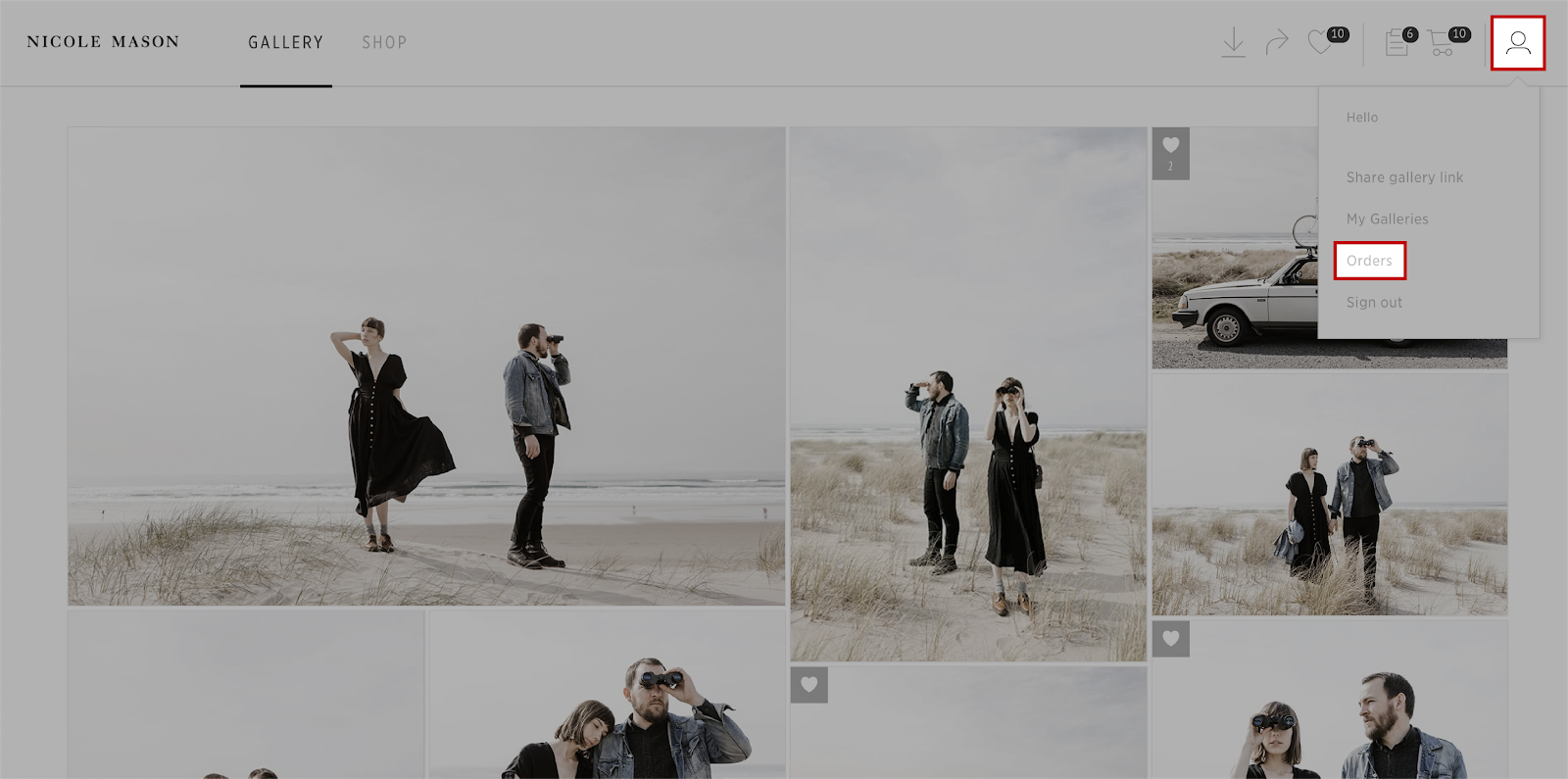Image resolution: width=1568 pixels, height=779 pixels.
Task: Click the share arrow icon
Action: [1277, 42]
